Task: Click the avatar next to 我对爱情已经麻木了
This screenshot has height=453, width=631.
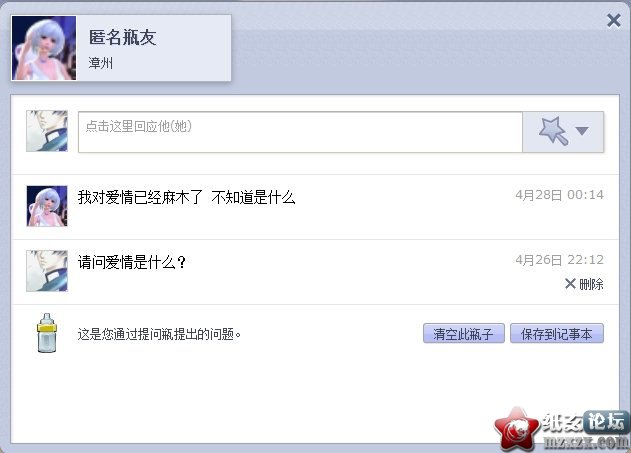Action: 47,206
